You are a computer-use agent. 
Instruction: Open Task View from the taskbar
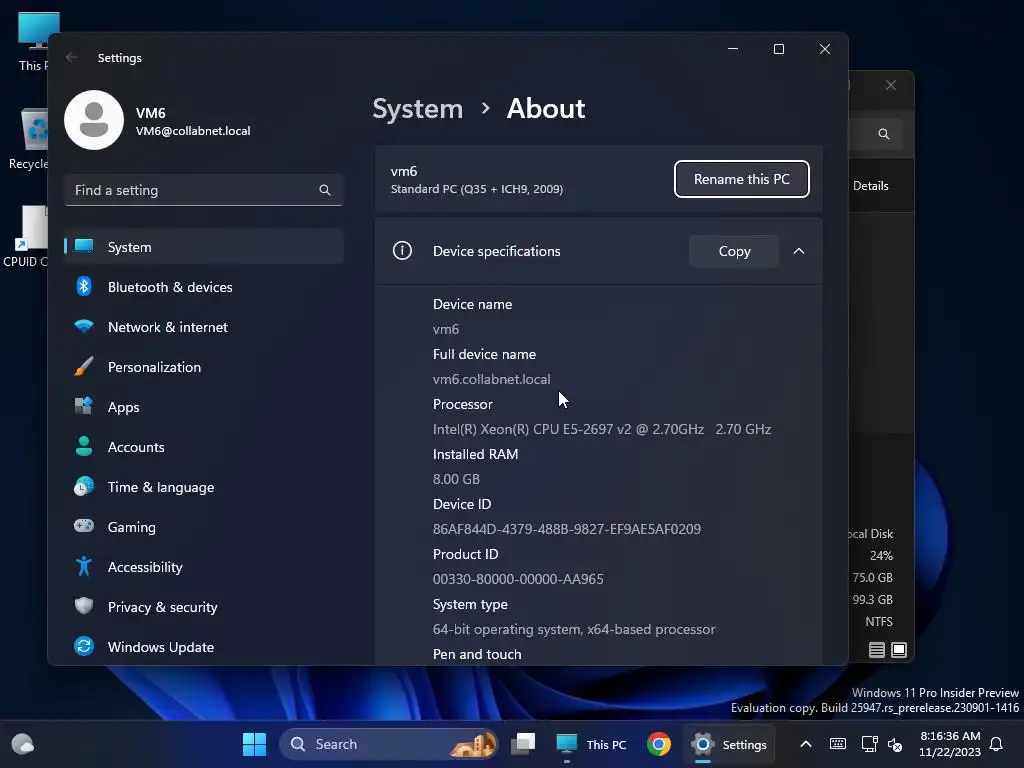(523, 744)
